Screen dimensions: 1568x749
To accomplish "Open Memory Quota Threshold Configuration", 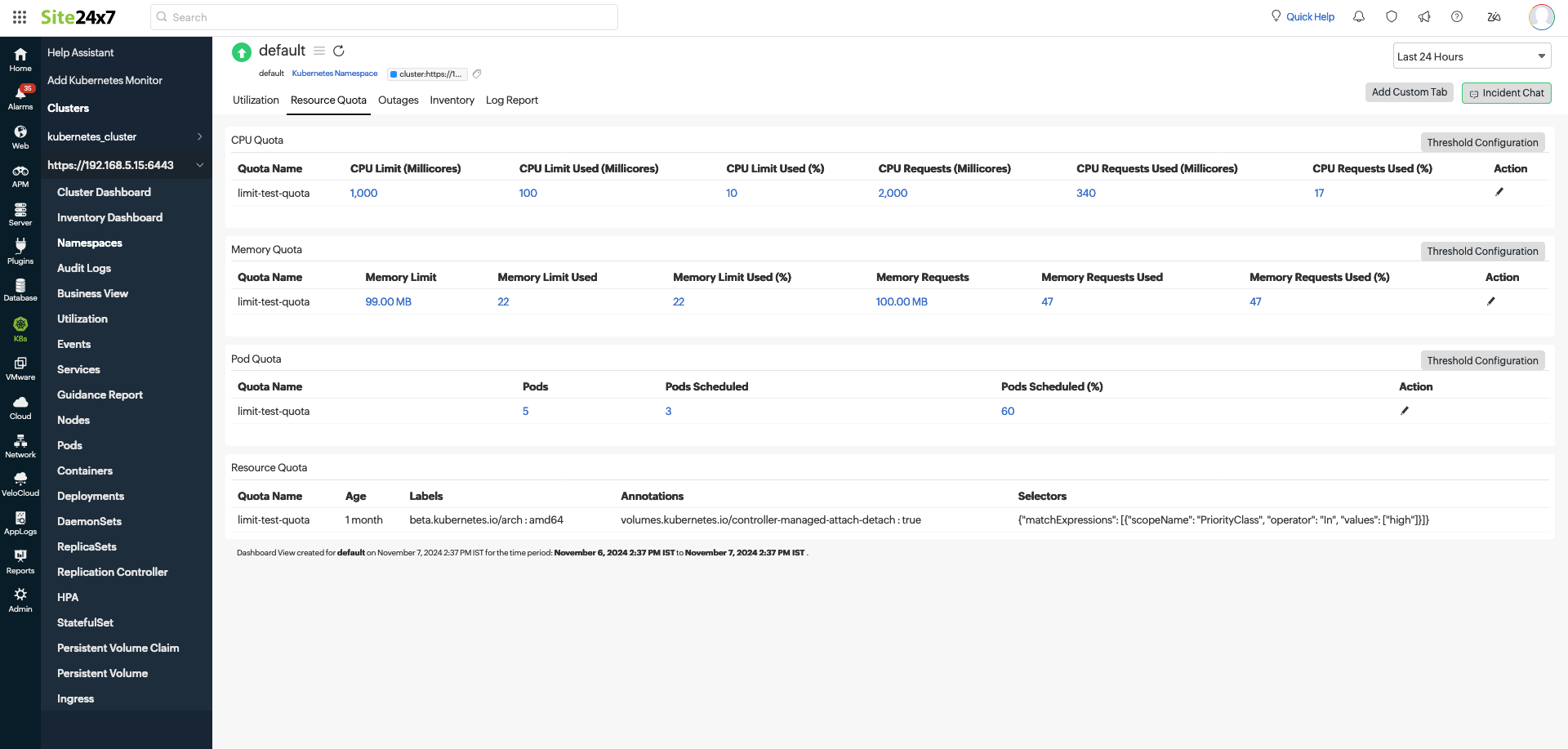I will coord(1482,251).
